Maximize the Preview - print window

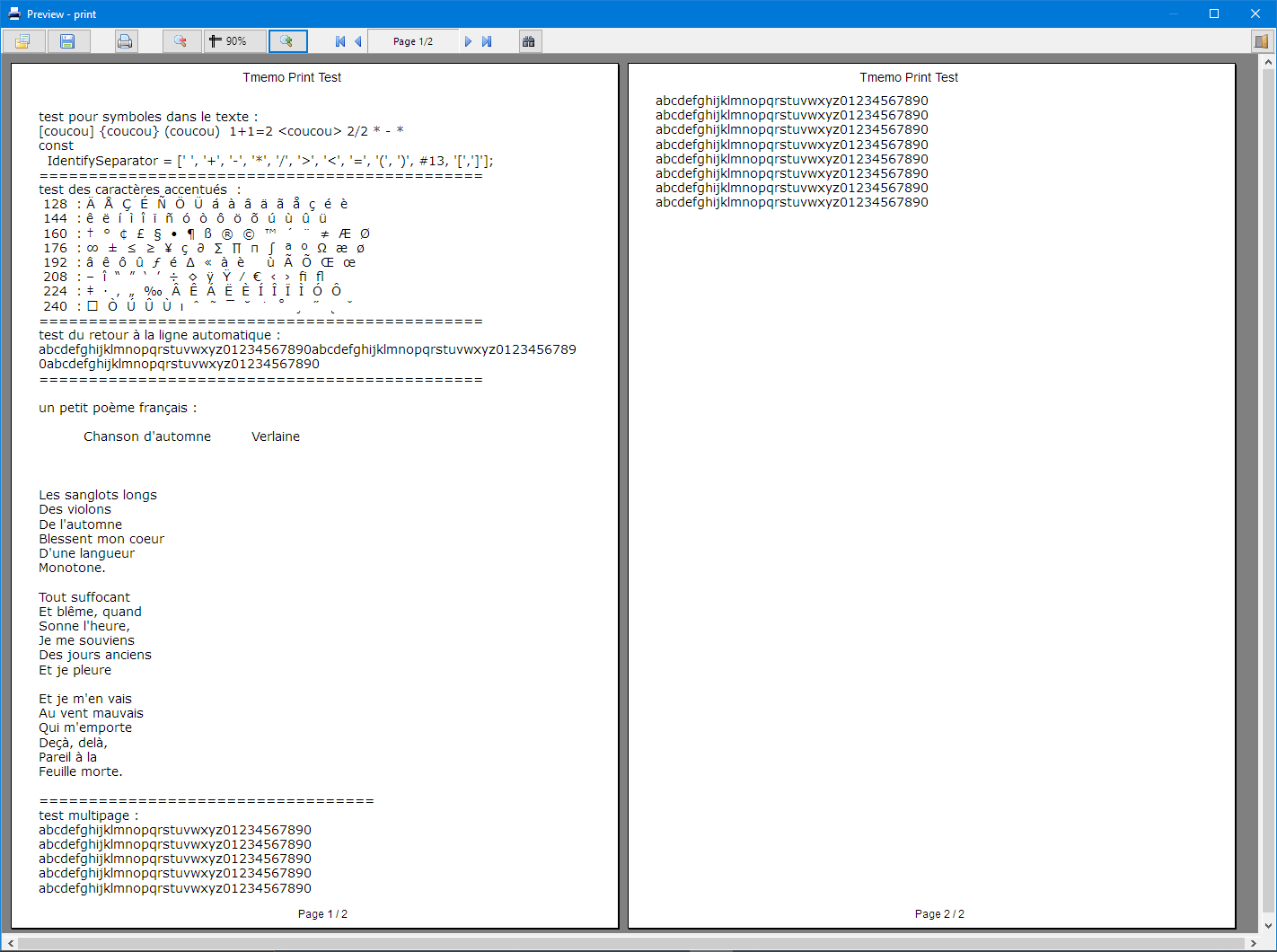coord(1214,13)
